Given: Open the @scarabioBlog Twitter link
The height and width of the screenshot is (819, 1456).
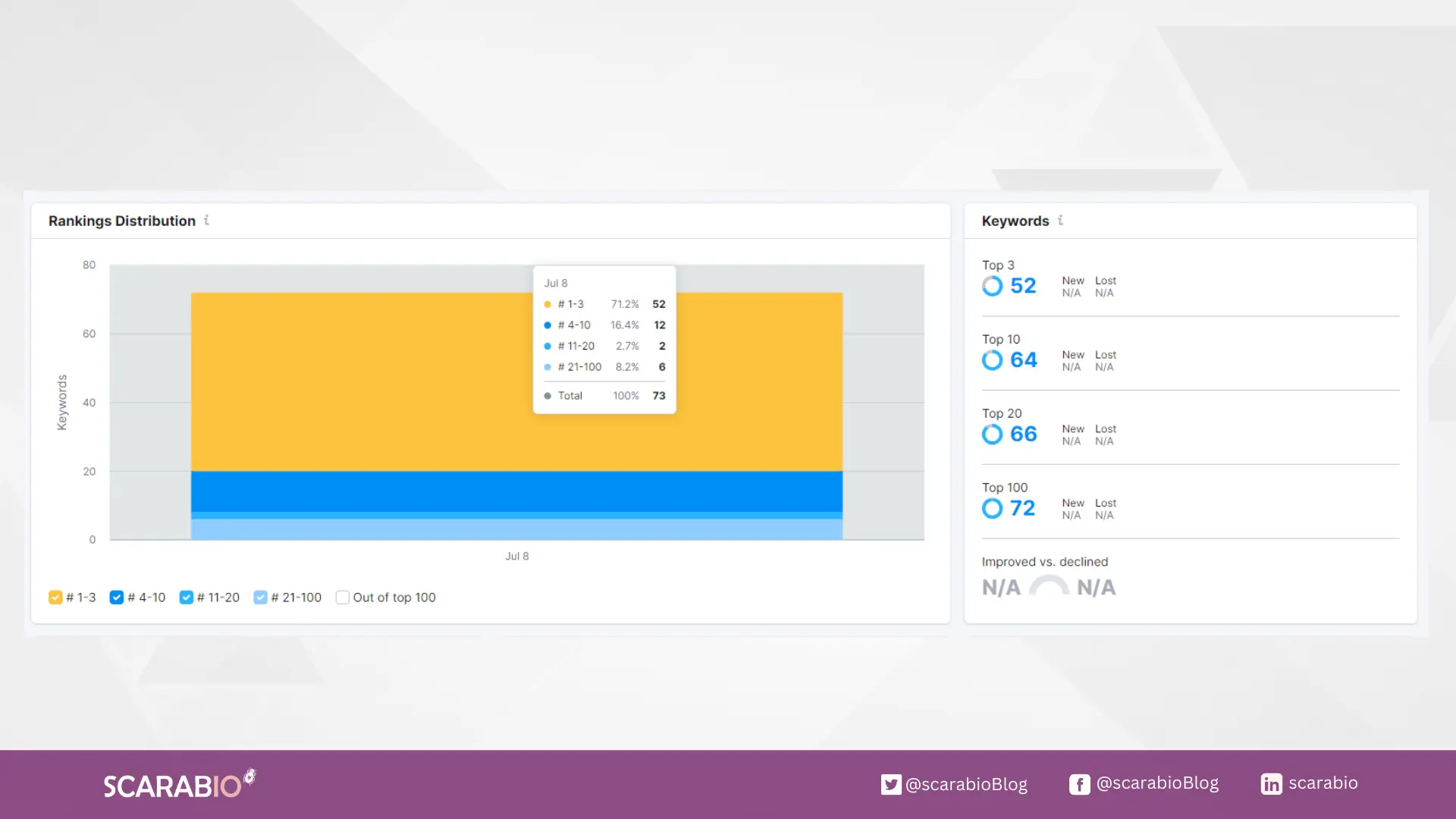Looking at the screenshot, I should click(966, 784).
